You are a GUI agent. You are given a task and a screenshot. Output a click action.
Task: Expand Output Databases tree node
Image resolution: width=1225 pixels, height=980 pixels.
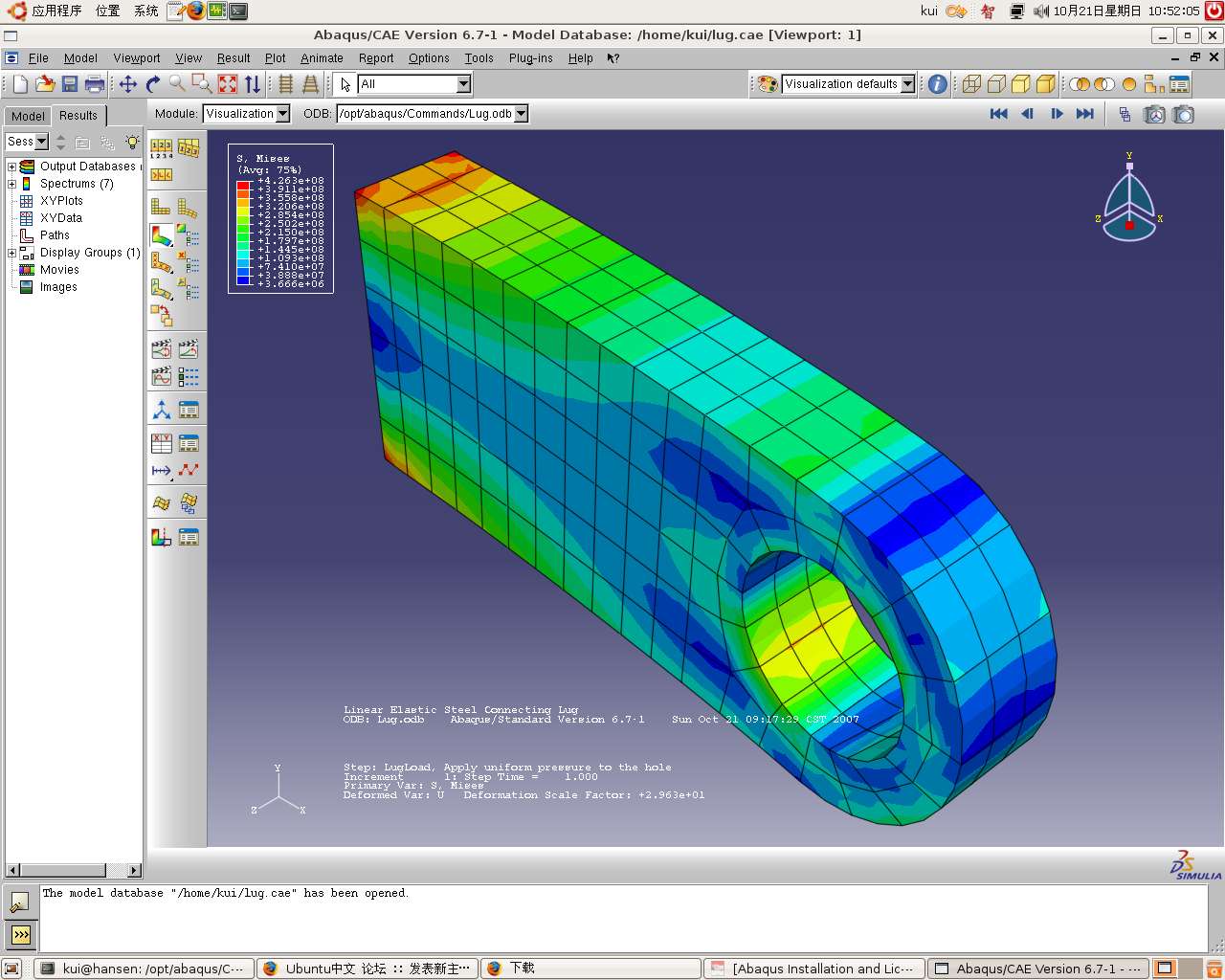pyautogui.click(x=11, y=167)
